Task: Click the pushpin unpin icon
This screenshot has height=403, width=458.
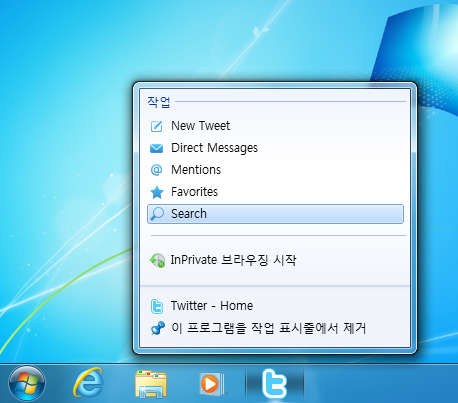Action: pos(157,328)
